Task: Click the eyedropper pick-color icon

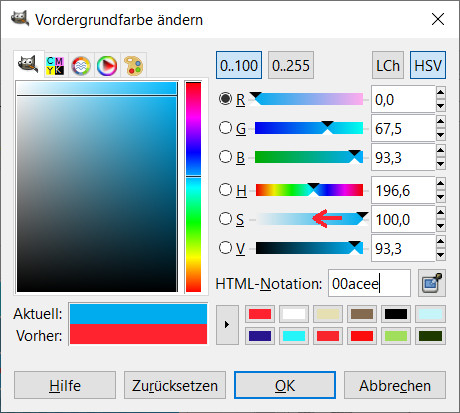Action: 432,283
